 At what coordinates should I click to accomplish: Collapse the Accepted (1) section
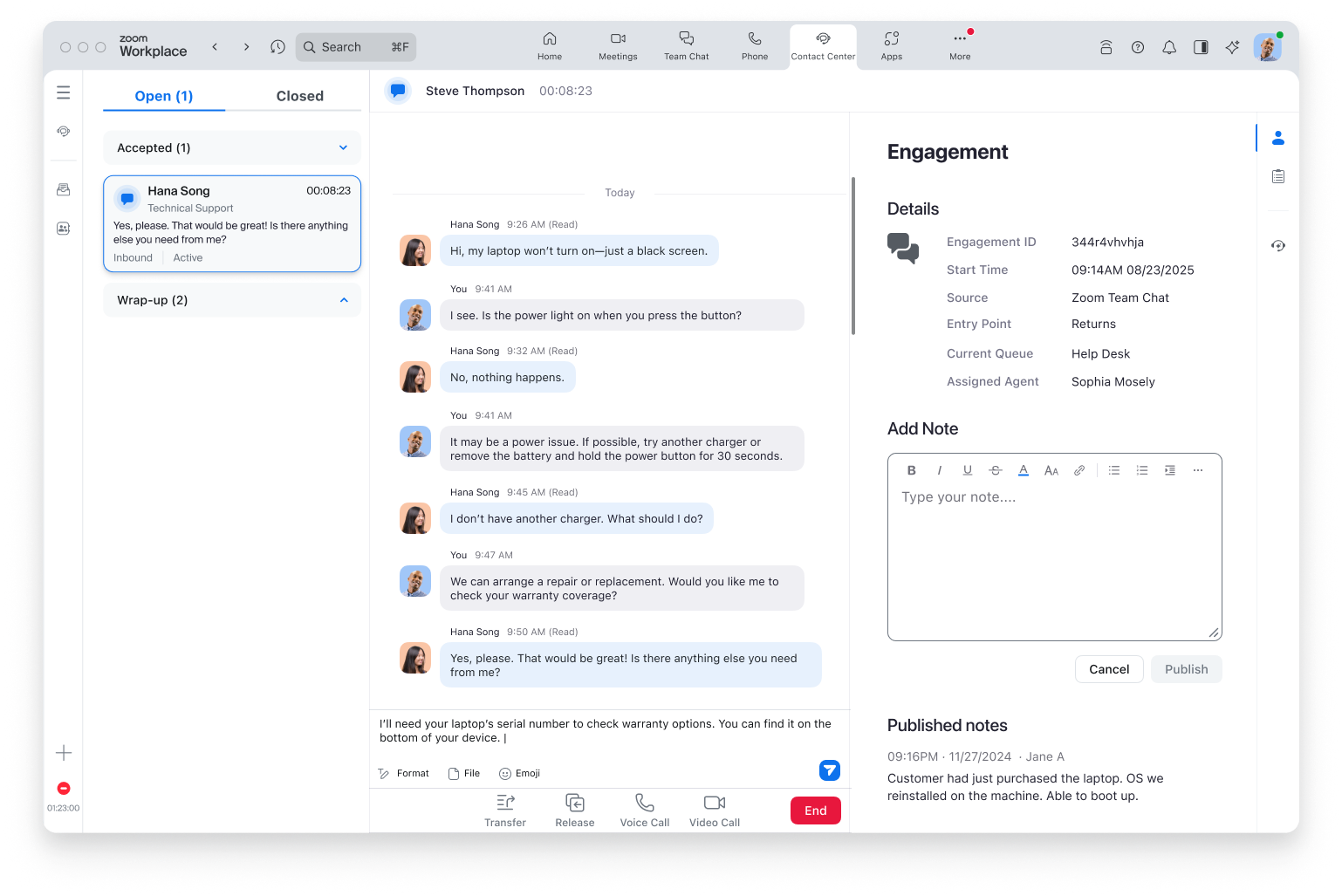coord(343,147)
